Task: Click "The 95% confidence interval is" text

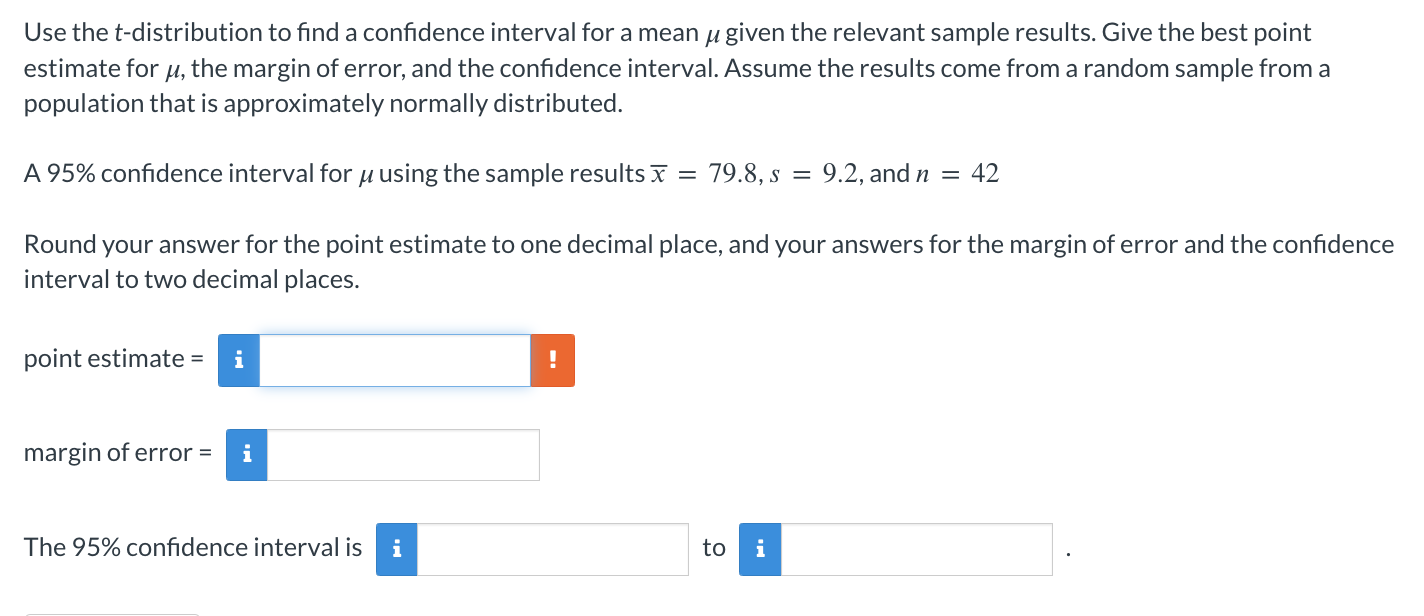Action: (193, 547)
